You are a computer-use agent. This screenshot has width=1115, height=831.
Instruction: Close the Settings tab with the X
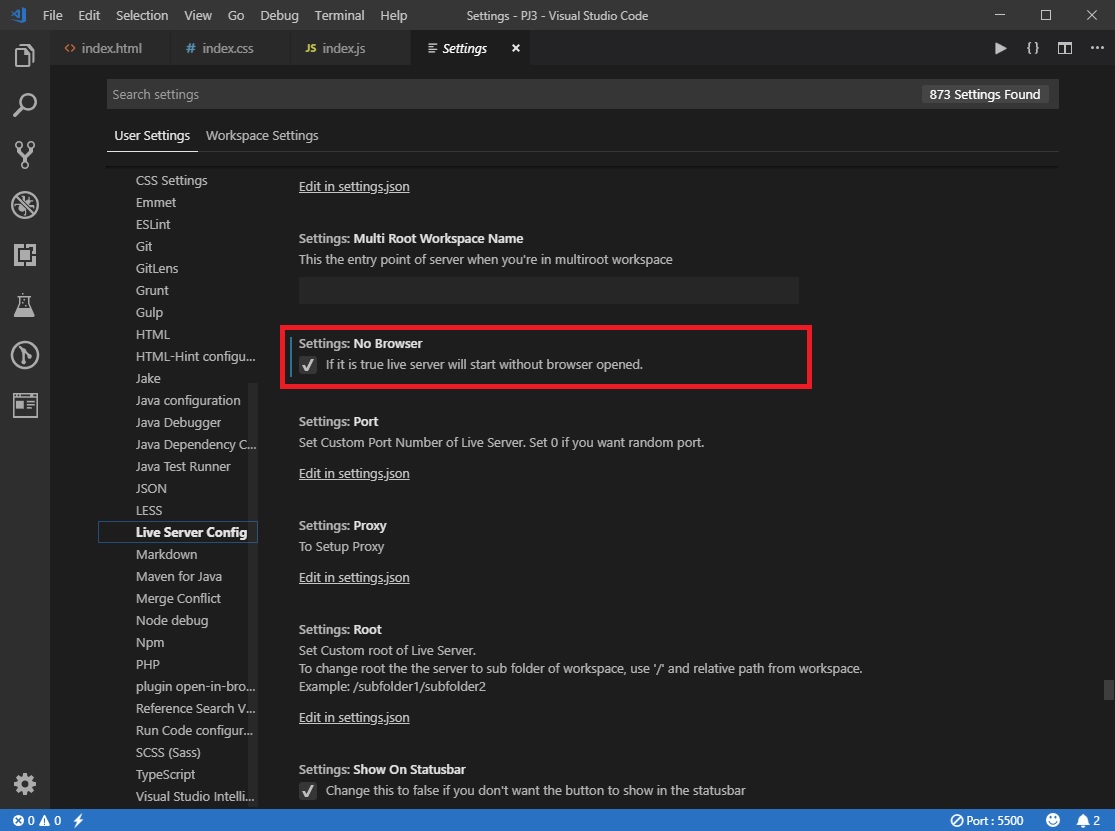coord(516,48)
